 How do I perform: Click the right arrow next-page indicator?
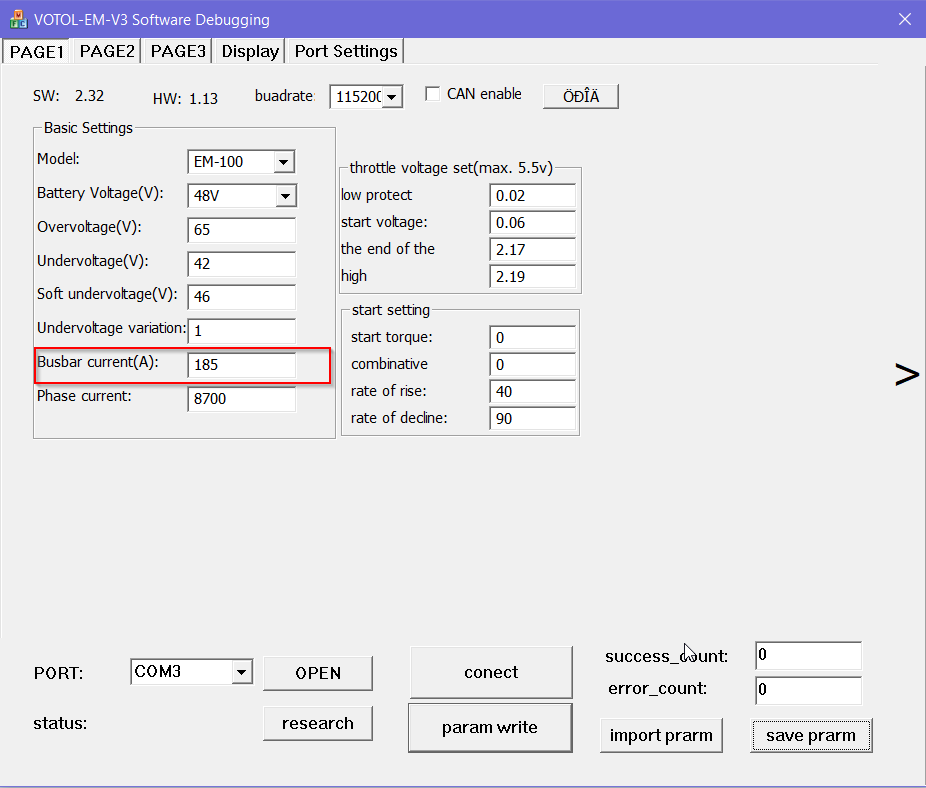pos(906,375)
